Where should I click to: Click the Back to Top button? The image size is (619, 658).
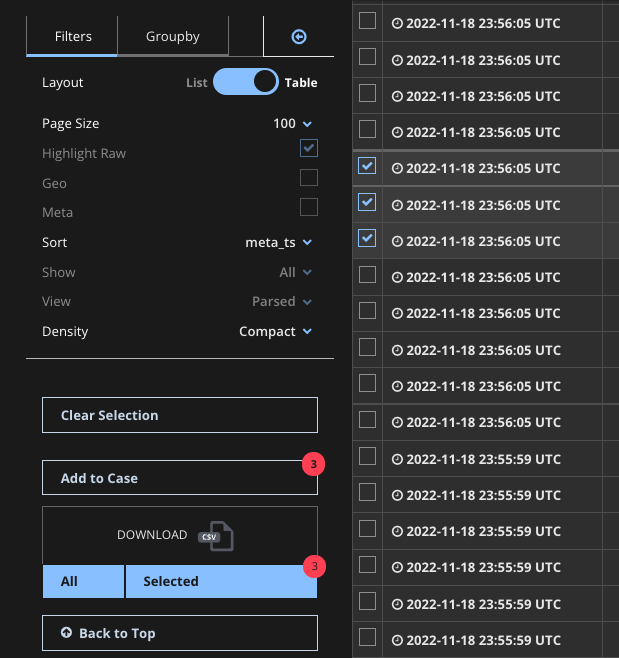click(x=180, y=633)
